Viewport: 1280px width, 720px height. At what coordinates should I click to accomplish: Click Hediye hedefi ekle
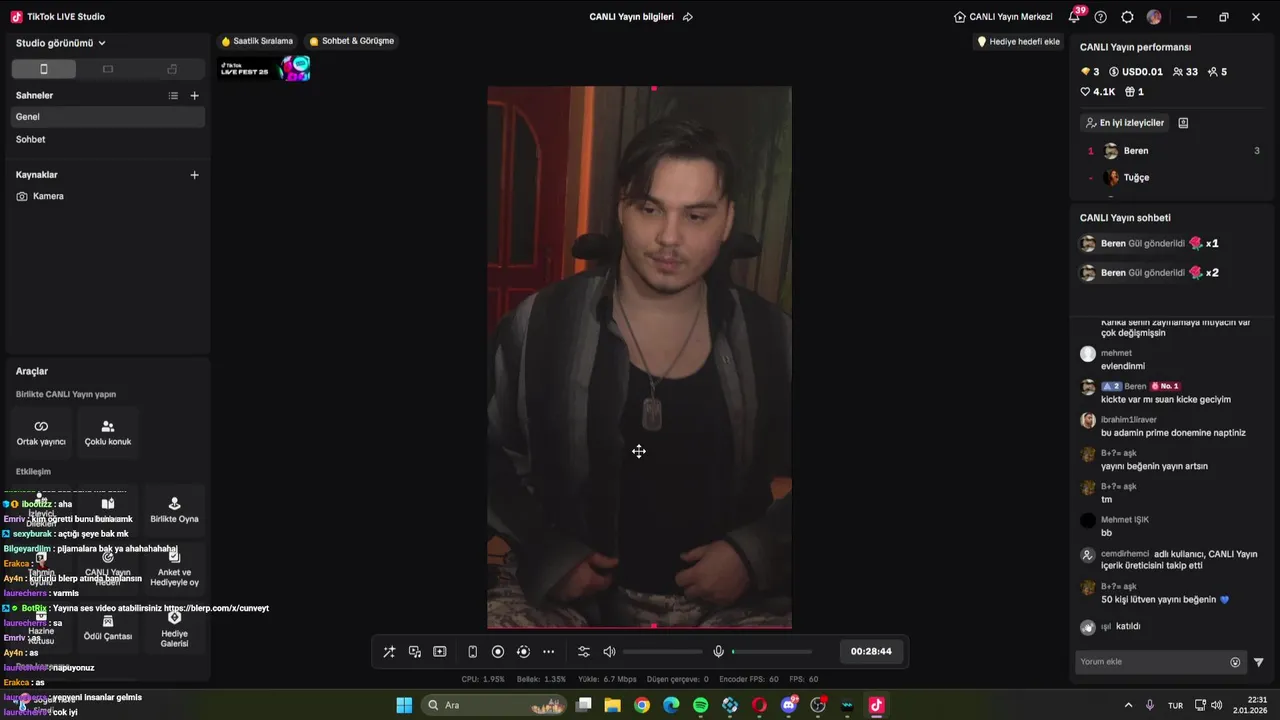pyautogui.click(x=1018, y=42)
